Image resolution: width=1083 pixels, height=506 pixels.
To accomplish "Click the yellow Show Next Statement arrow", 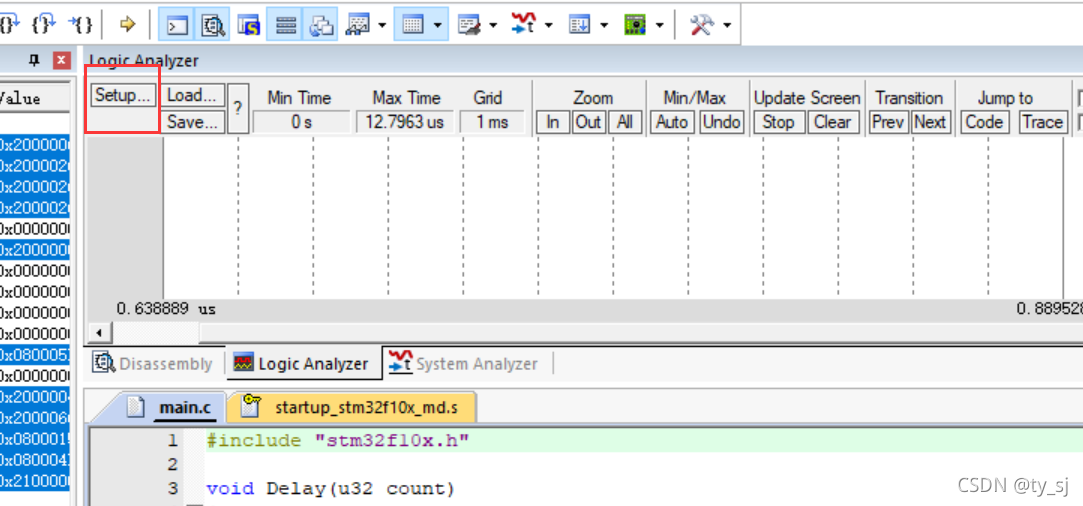I will click(x=127, y=26).
